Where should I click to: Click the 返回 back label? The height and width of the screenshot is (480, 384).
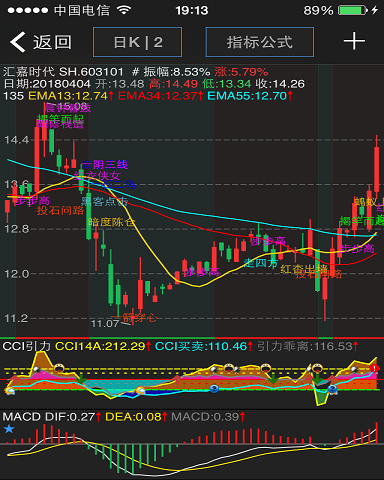(52, 42)
